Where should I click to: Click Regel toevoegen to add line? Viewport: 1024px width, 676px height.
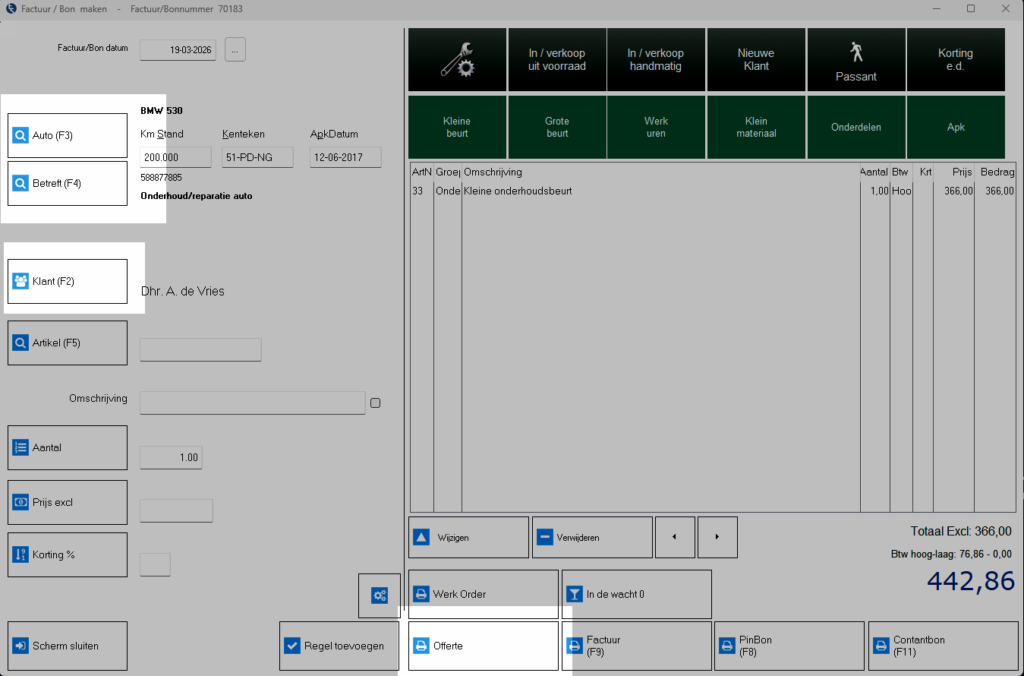point(338,646)
